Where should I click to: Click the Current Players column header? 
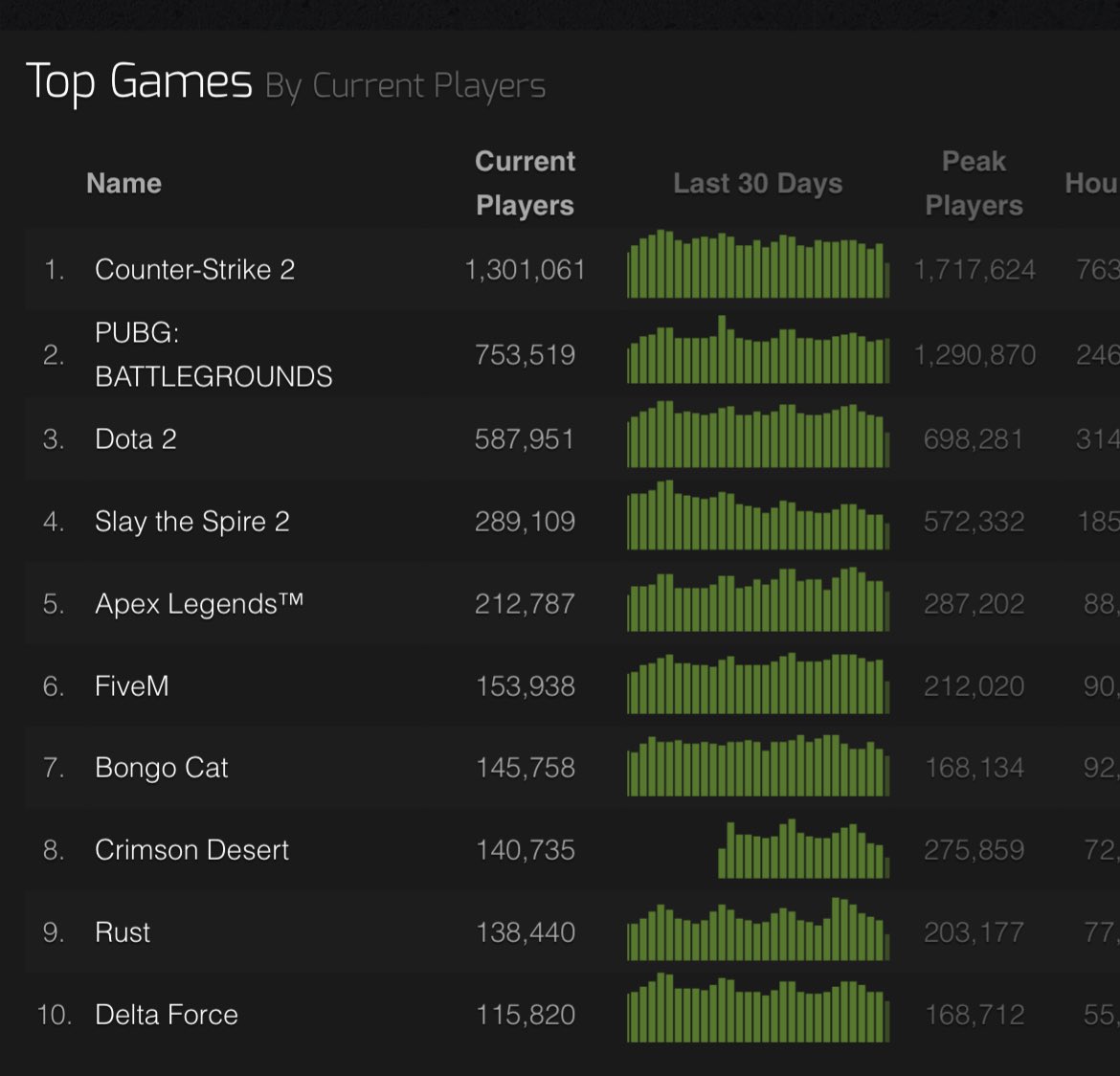[525, 184]
